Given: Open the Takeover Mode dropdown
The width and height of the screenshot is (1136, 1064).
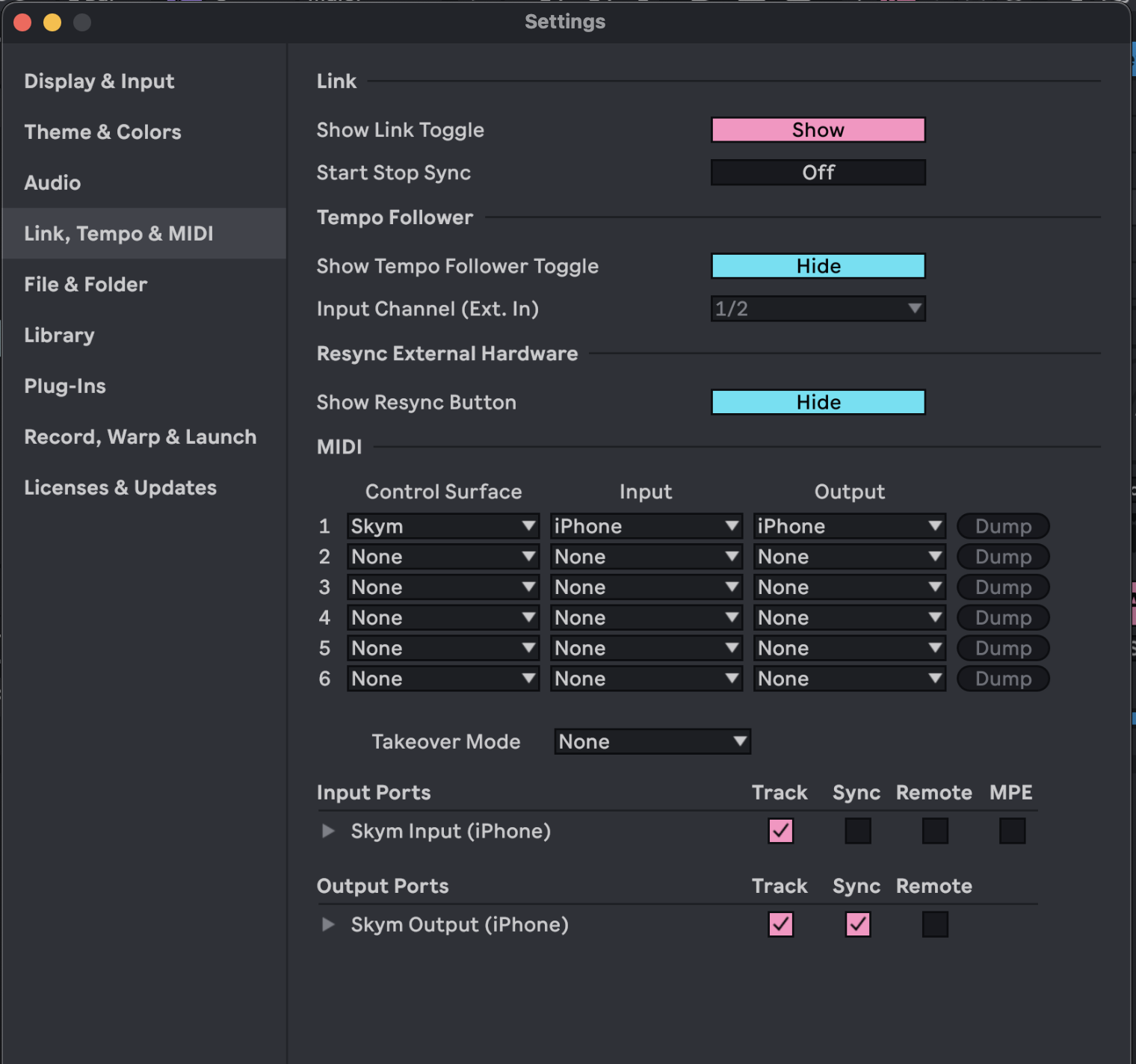Looking at the screenshot, I should [652, 741].
